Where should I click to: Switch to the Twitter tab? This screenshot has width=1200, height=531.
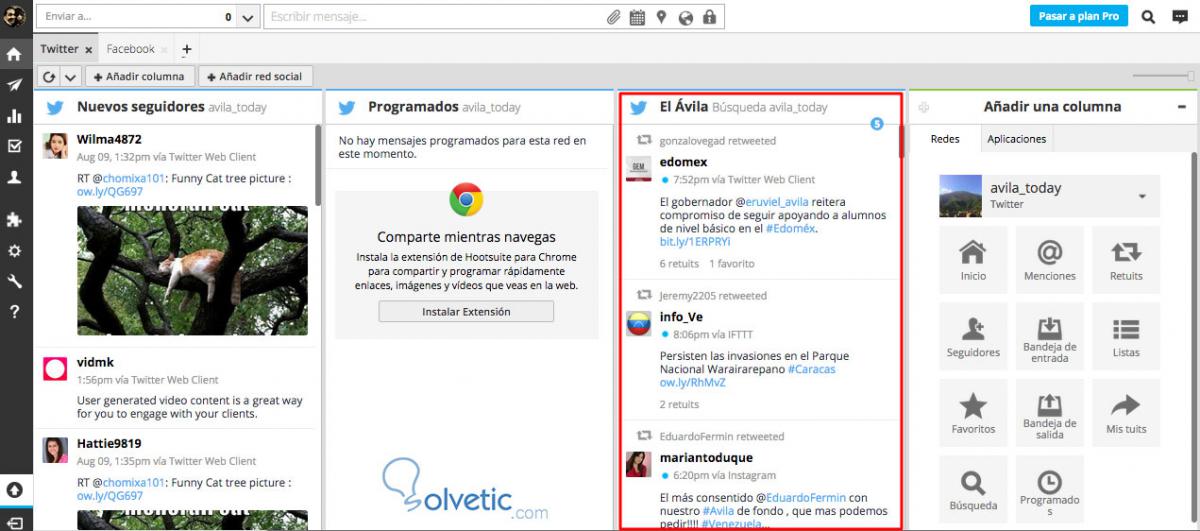click(x=59, y=49)
